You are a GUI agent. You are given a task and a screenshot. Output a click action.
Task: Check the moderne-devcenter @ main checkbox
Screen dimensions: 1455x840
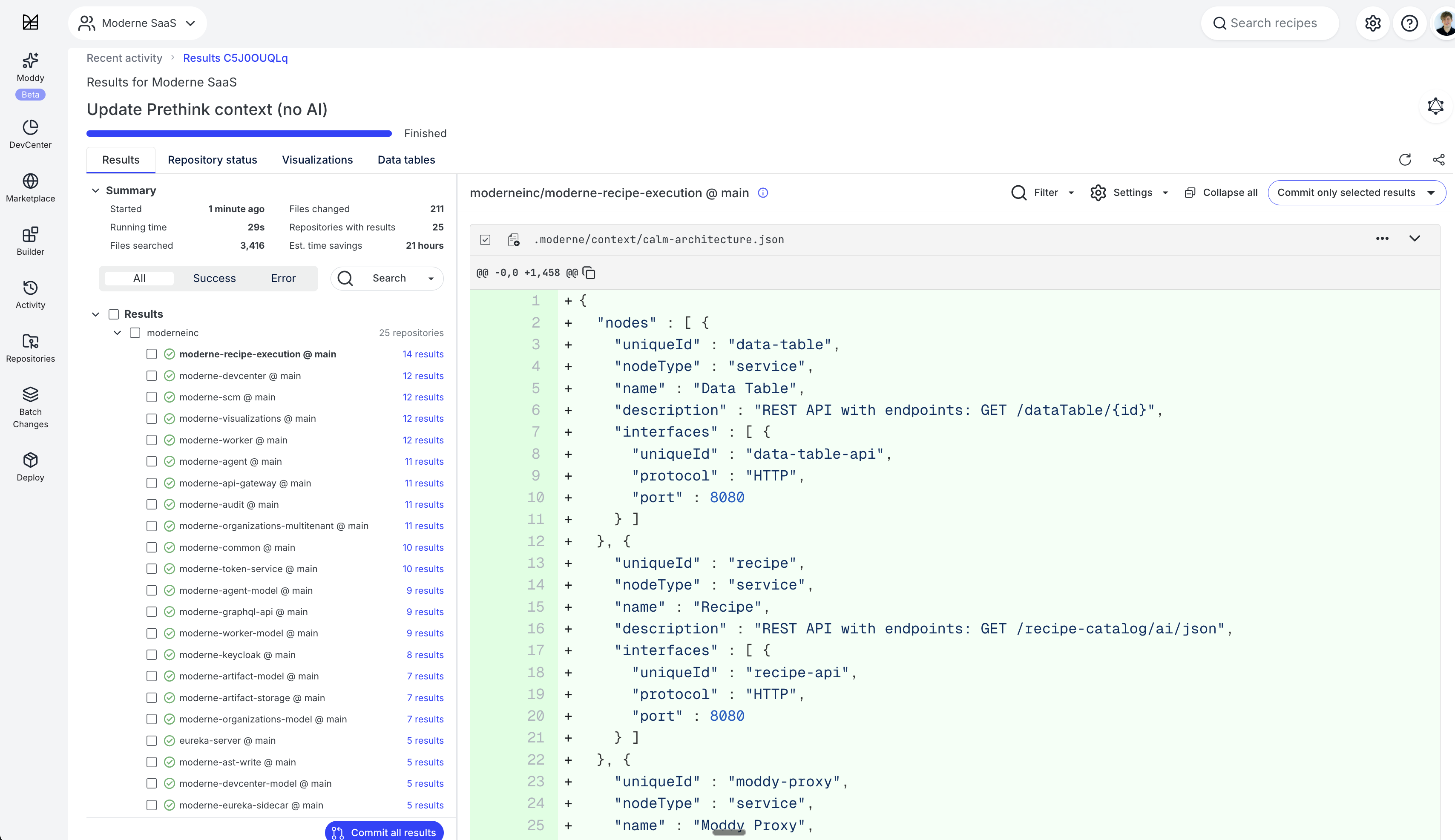point(152,376)
